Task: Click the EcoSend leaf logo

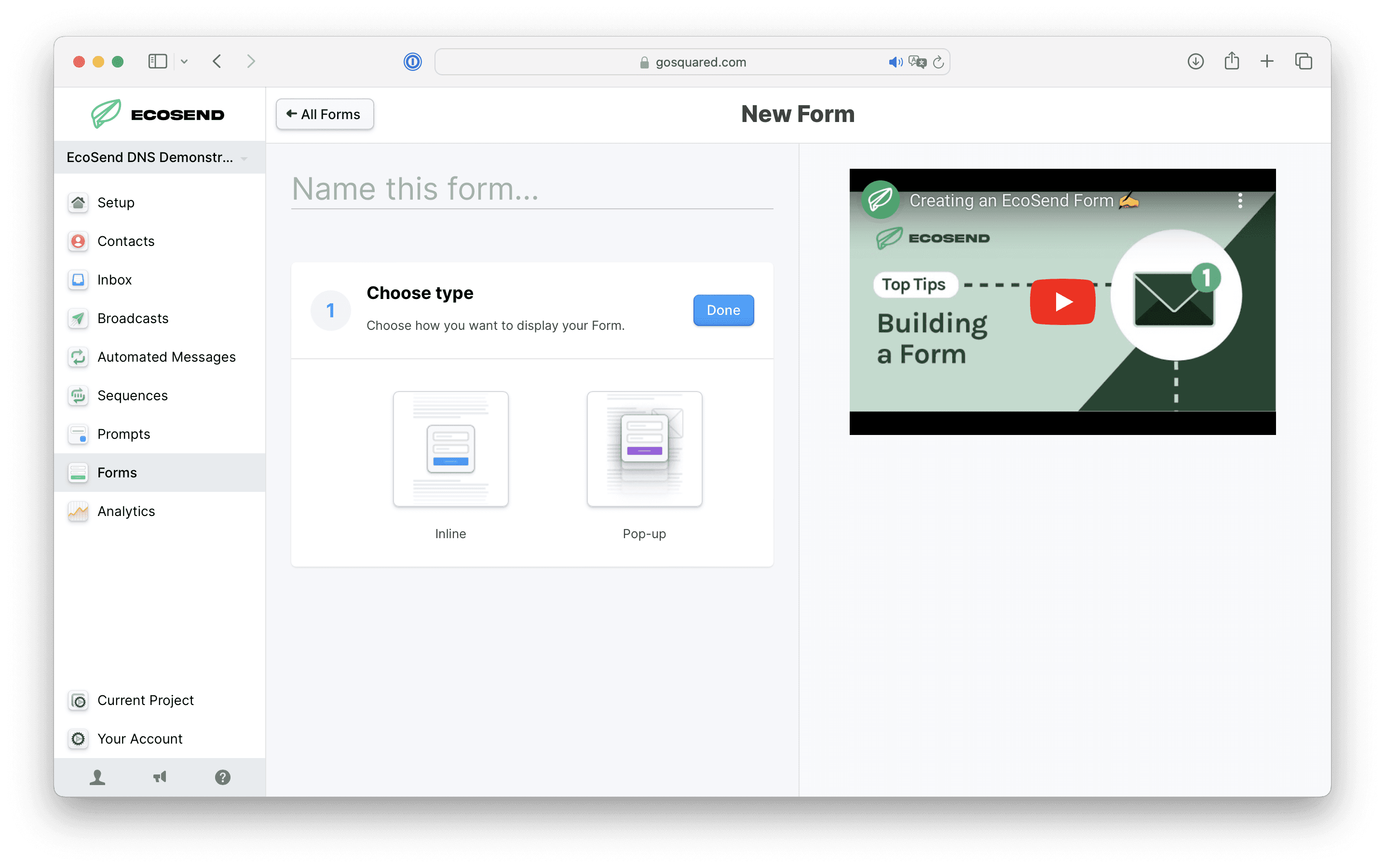Action: [106, 114]
